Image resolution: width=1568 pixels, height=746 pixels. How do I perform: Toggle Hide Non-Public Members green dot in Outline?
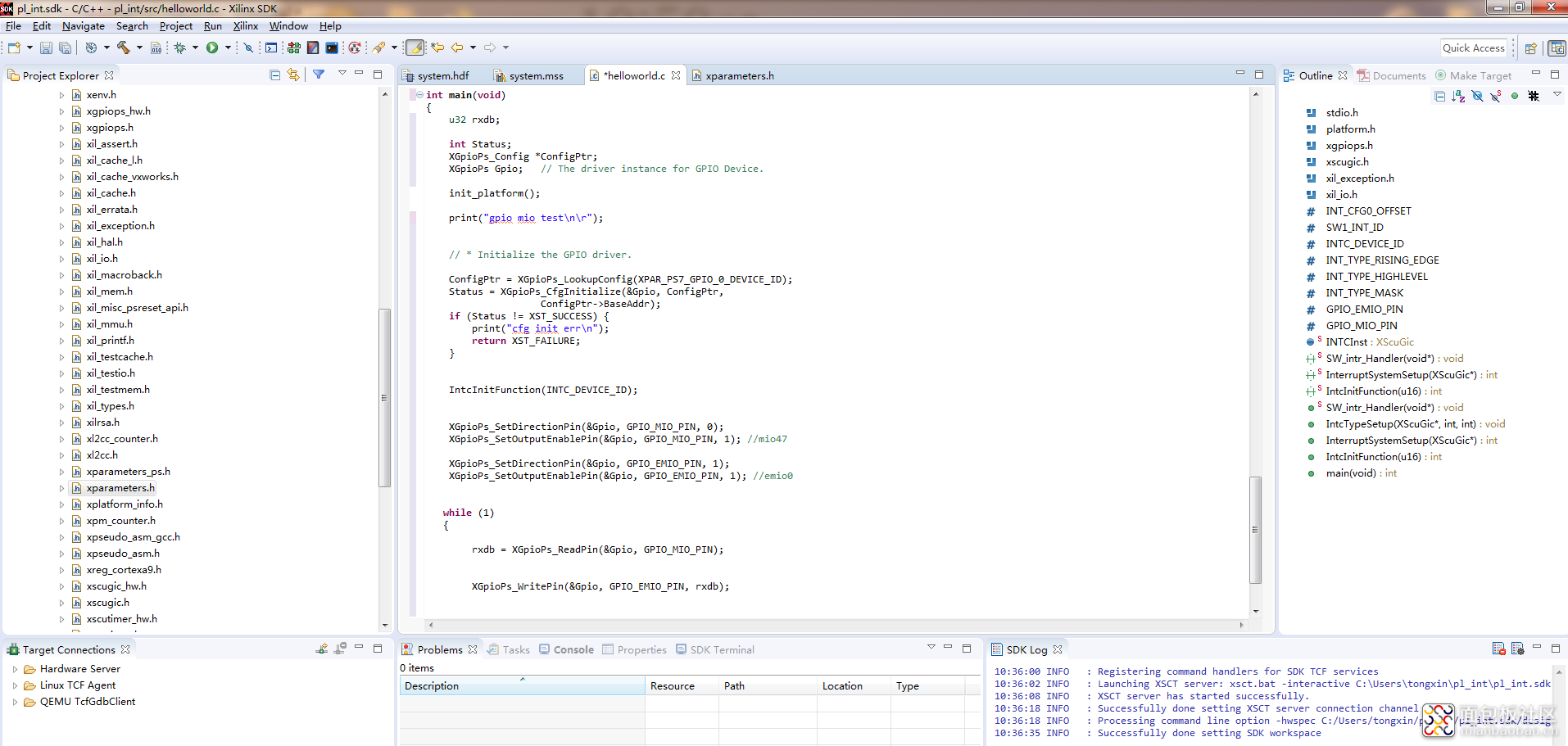click(x=1515, y=96)
